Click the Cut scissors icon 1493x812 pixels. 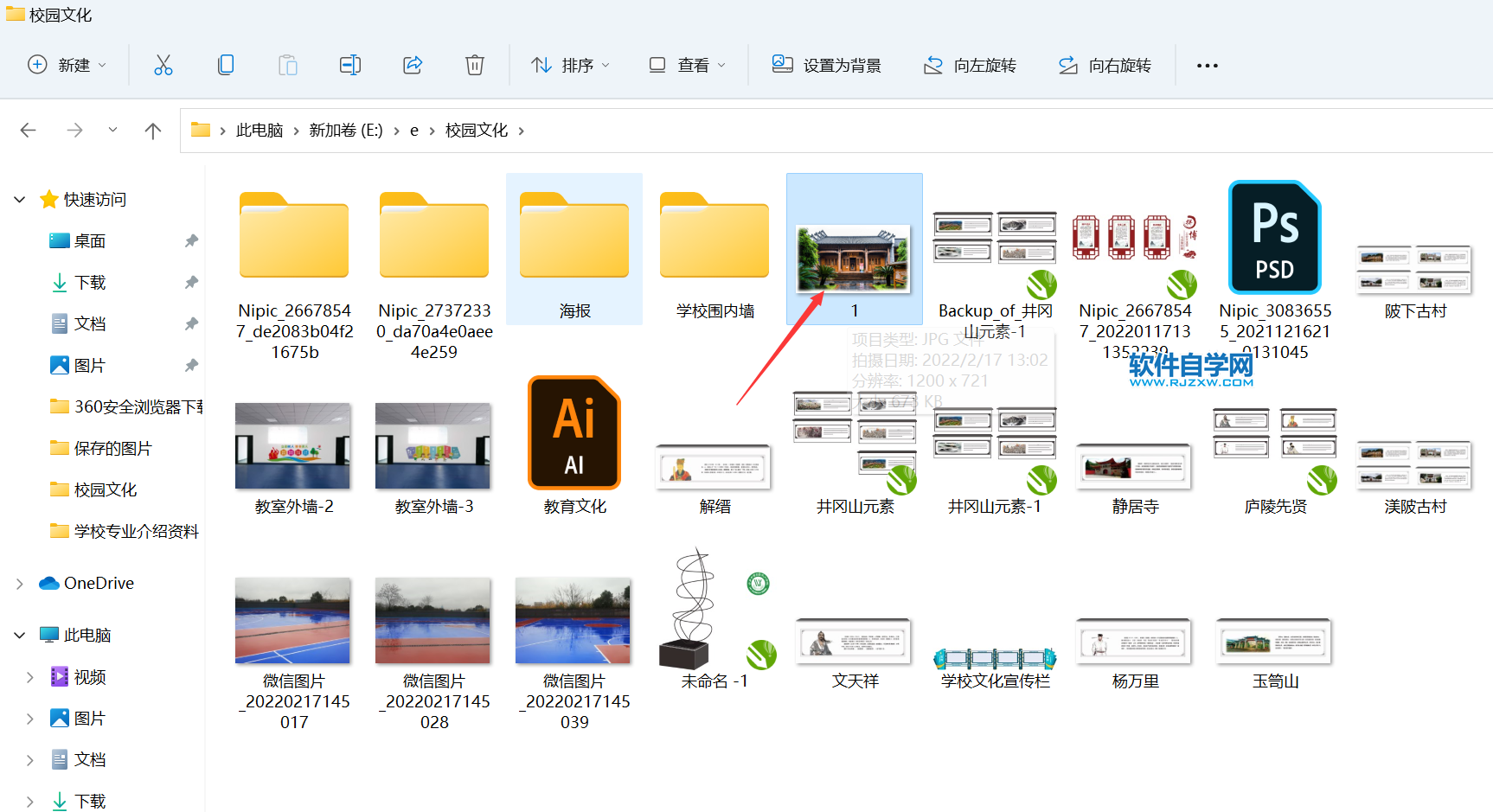click(x=163, y=65)
